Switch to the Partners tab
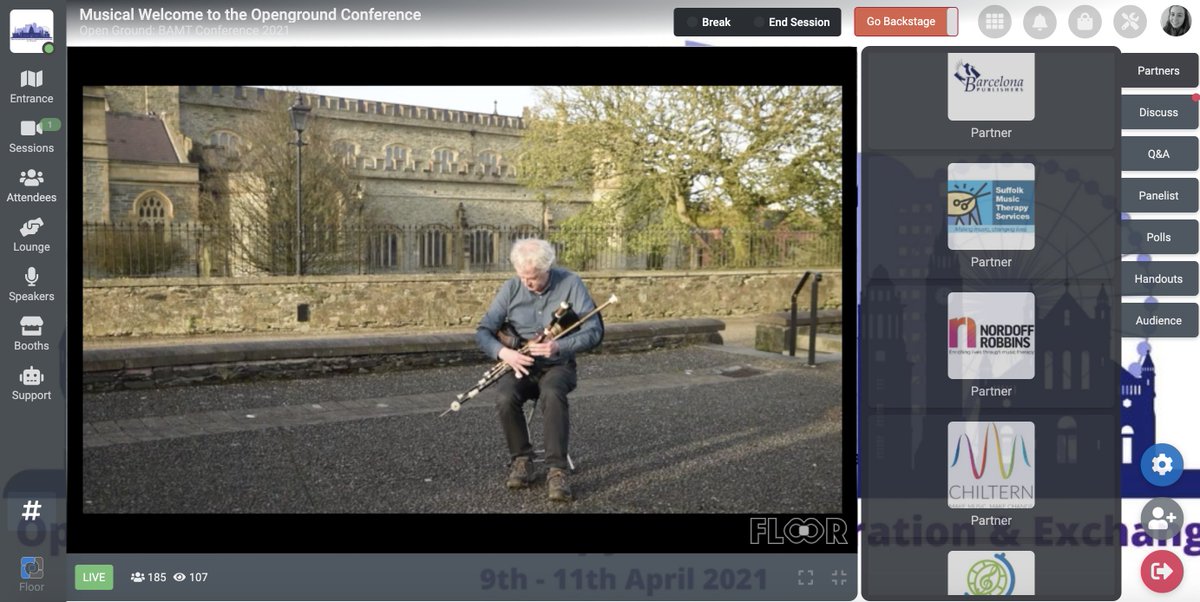The height and width of the screenshot is (602, 1200). coord(1158,71)
